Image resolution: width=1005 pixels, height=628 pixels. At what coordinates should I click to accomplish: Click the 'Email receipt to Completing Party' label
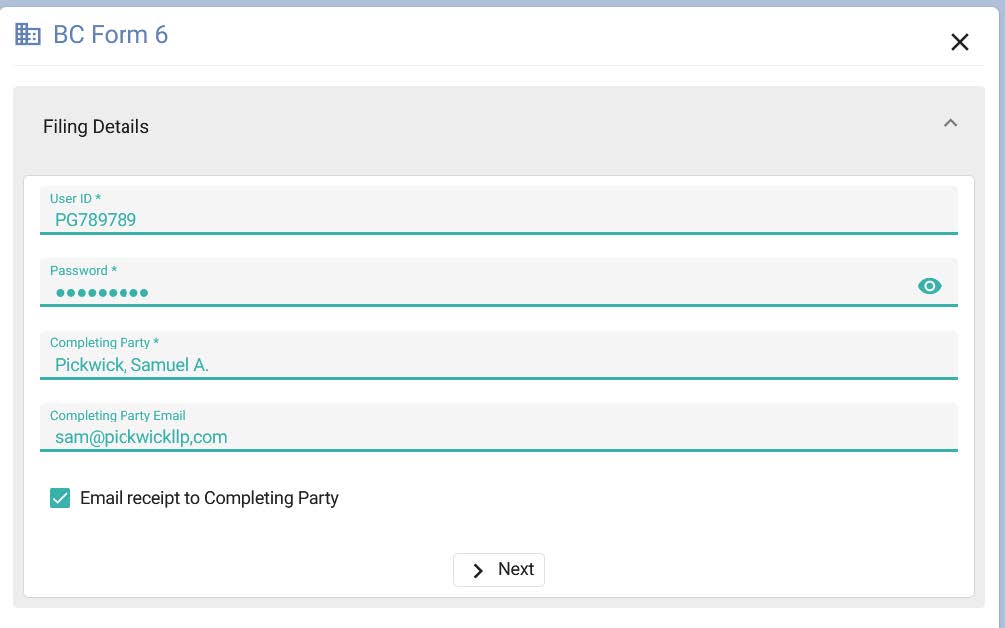pyautogui.click(x=209, y=498)
